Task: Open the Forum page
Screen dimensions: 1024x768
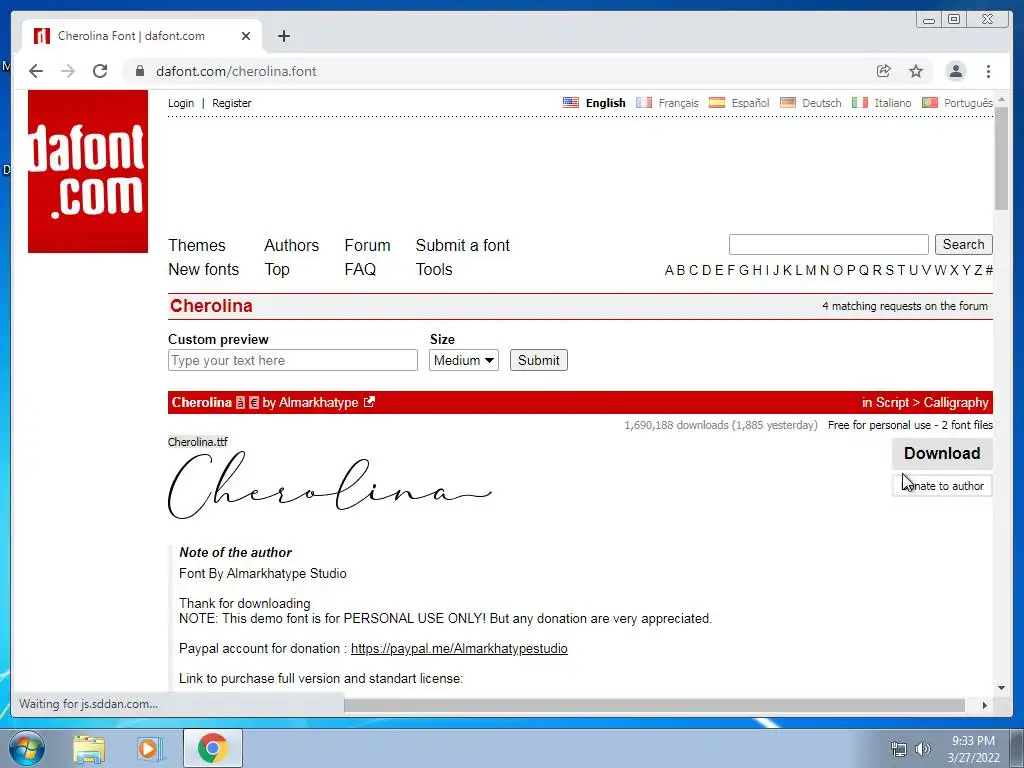Action: [x=368, y=246]
